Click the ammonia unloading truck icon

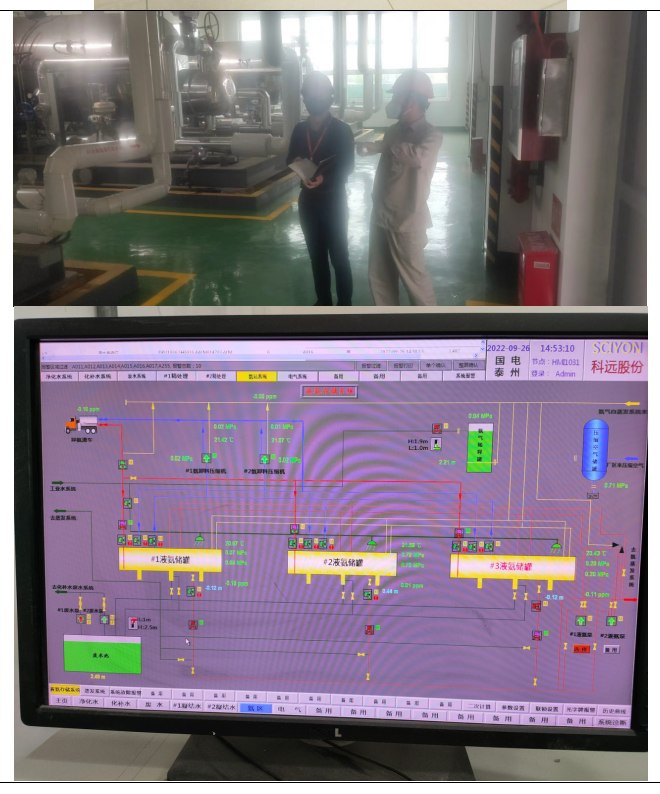[81, 426]
